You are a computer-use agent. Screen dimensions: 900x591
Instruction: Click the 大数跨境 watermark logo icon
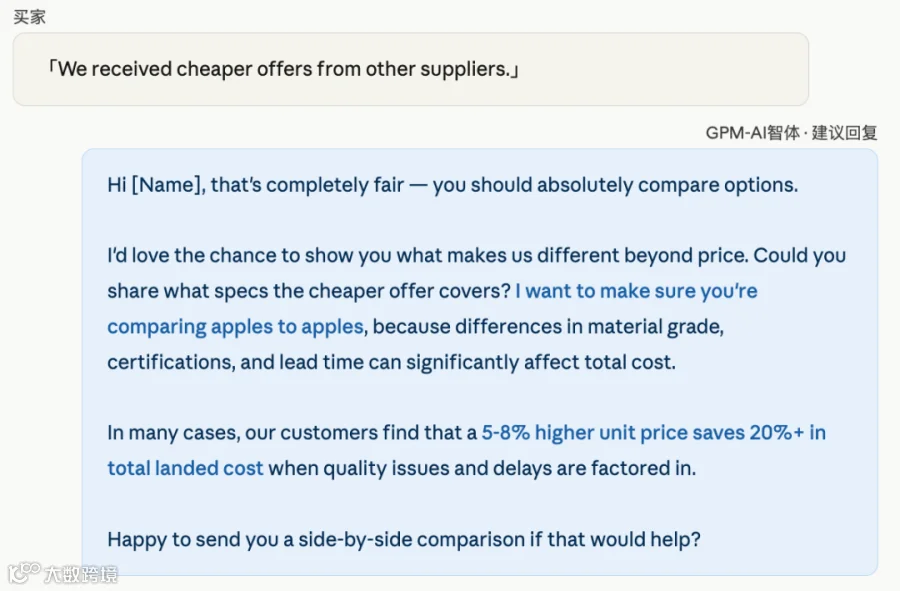24,573
